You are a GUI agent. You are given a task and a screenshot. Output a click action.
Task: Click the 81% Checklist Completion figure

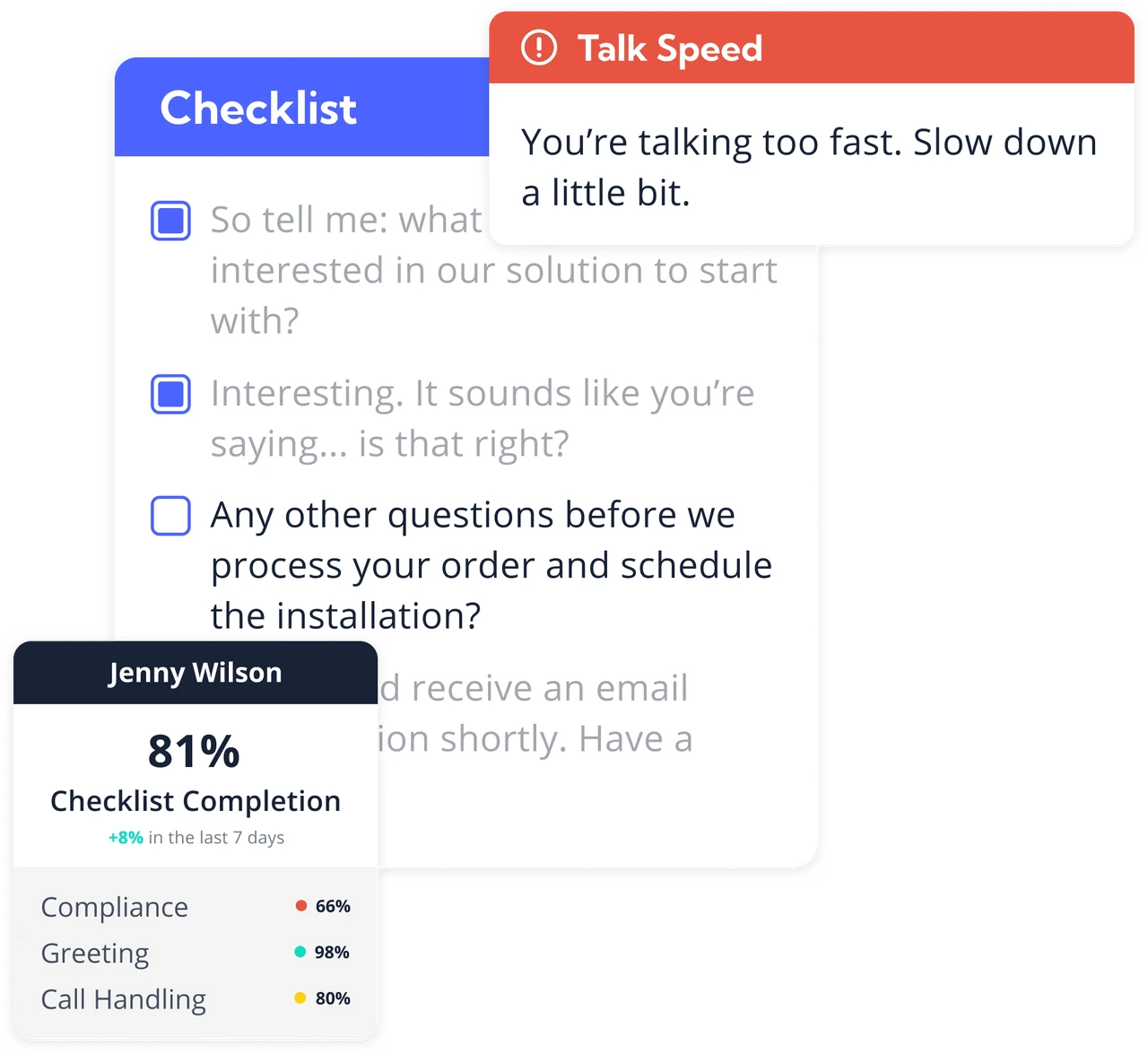[x=195, y=751]
